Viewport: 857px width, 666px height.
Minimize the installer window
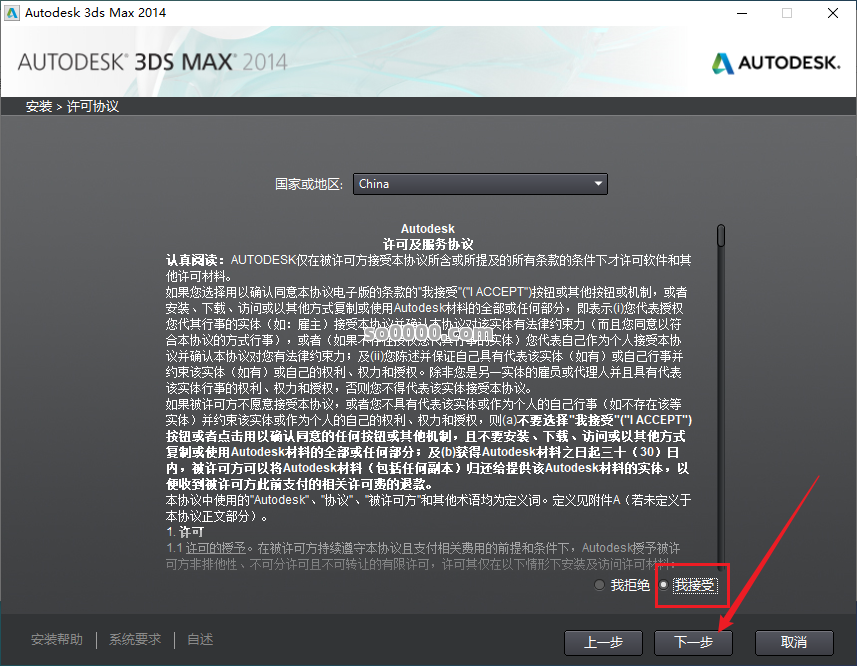(741, 13)
